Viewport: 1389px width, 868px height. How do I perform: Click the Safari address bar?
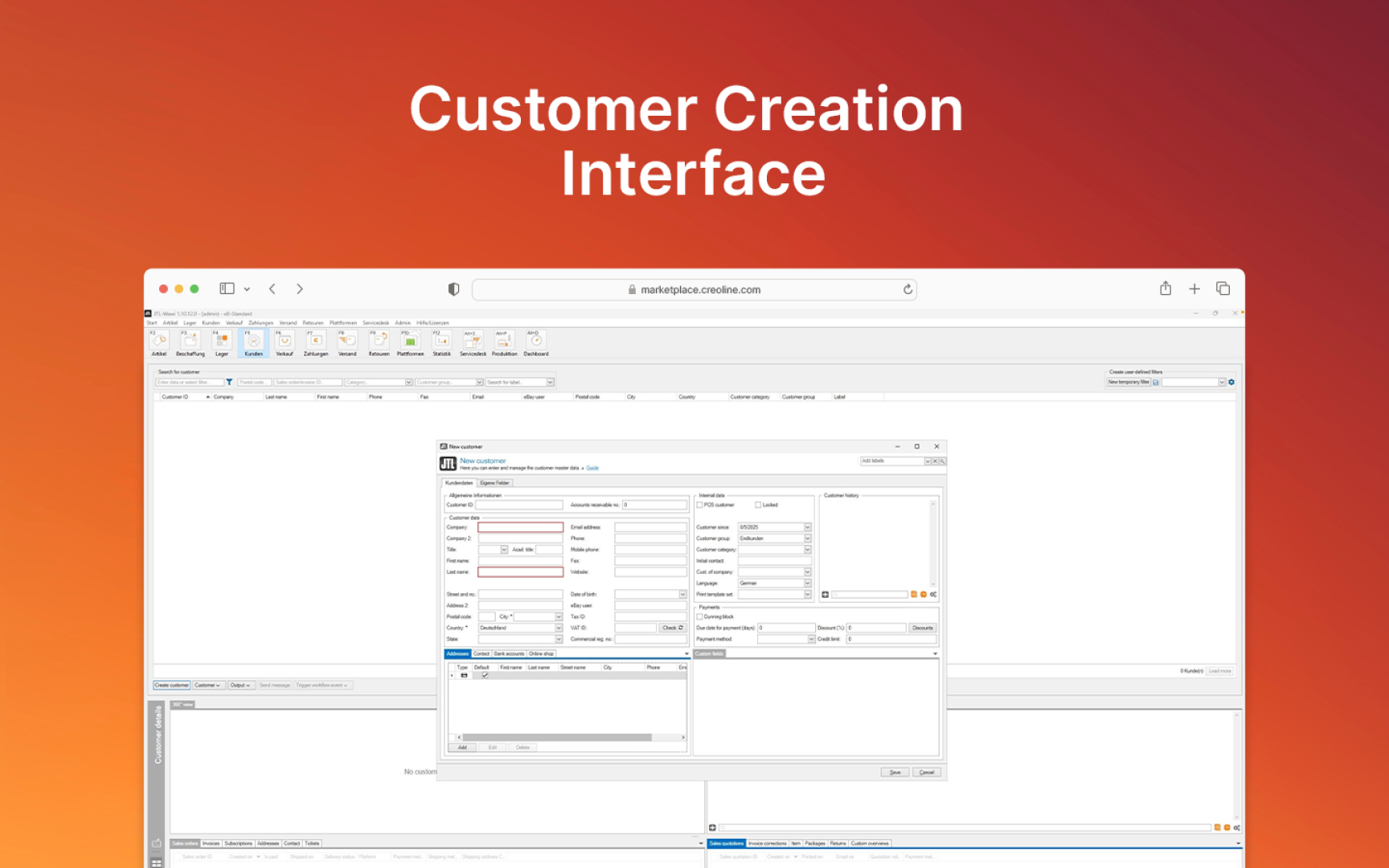694,289
